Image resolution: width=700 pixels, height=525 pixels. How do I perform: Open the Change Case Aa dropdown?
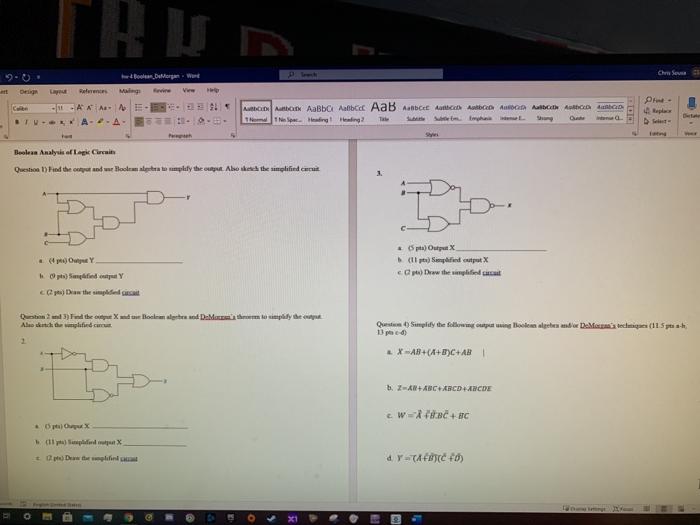click(105, 108)
